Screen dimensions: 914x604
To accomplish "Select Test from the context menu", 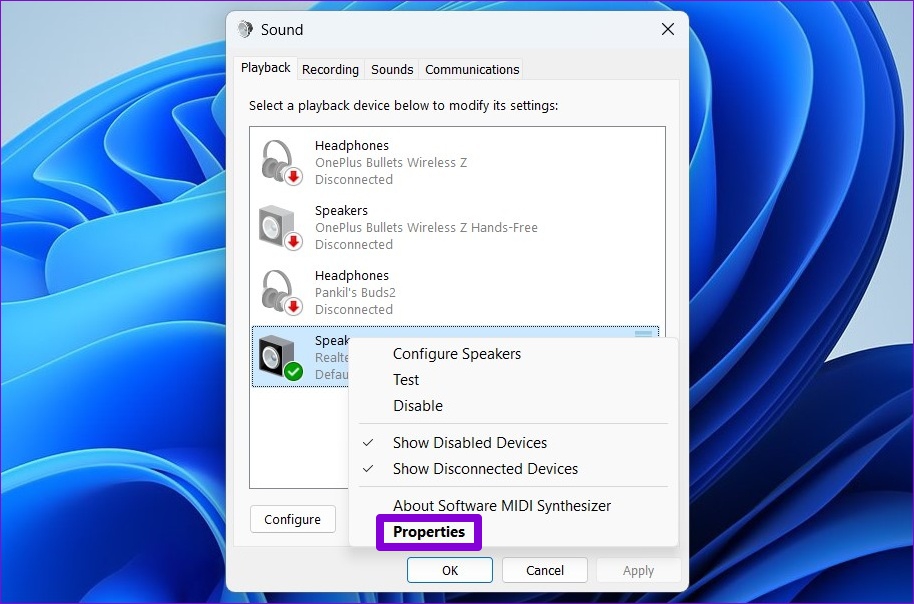I will [406, 380].
